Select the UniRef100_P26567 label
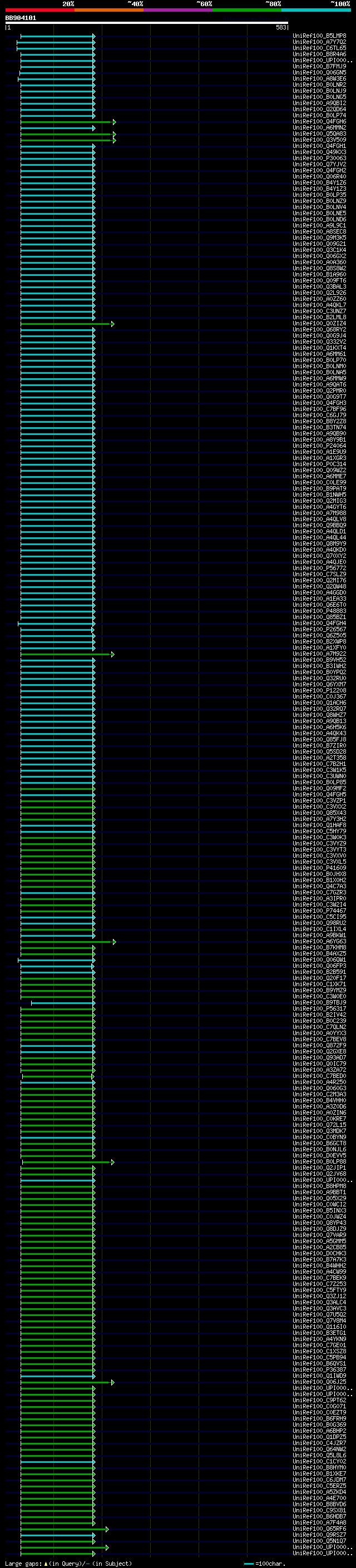The image size is (356, 1568). [x=319, y=630]
